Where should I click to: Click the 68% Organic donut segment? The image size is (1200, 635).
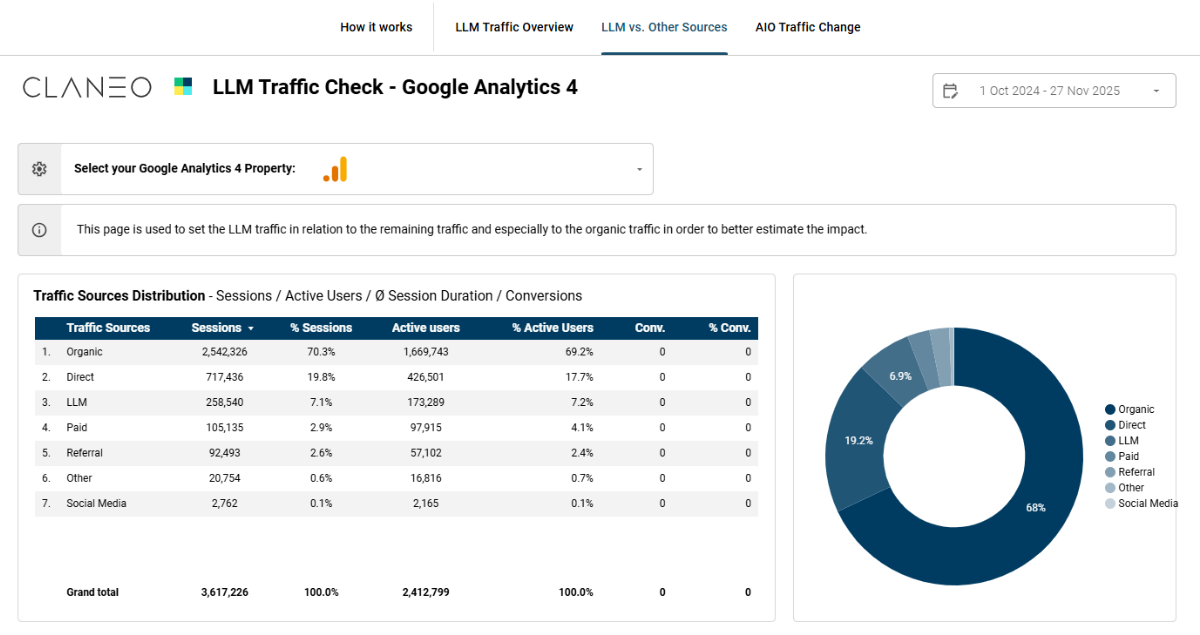pos(1035,508)
